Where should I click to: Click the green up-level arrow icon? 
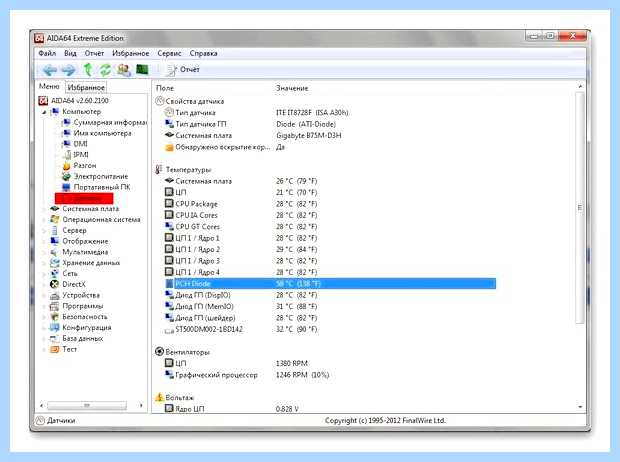coord(88,70)
